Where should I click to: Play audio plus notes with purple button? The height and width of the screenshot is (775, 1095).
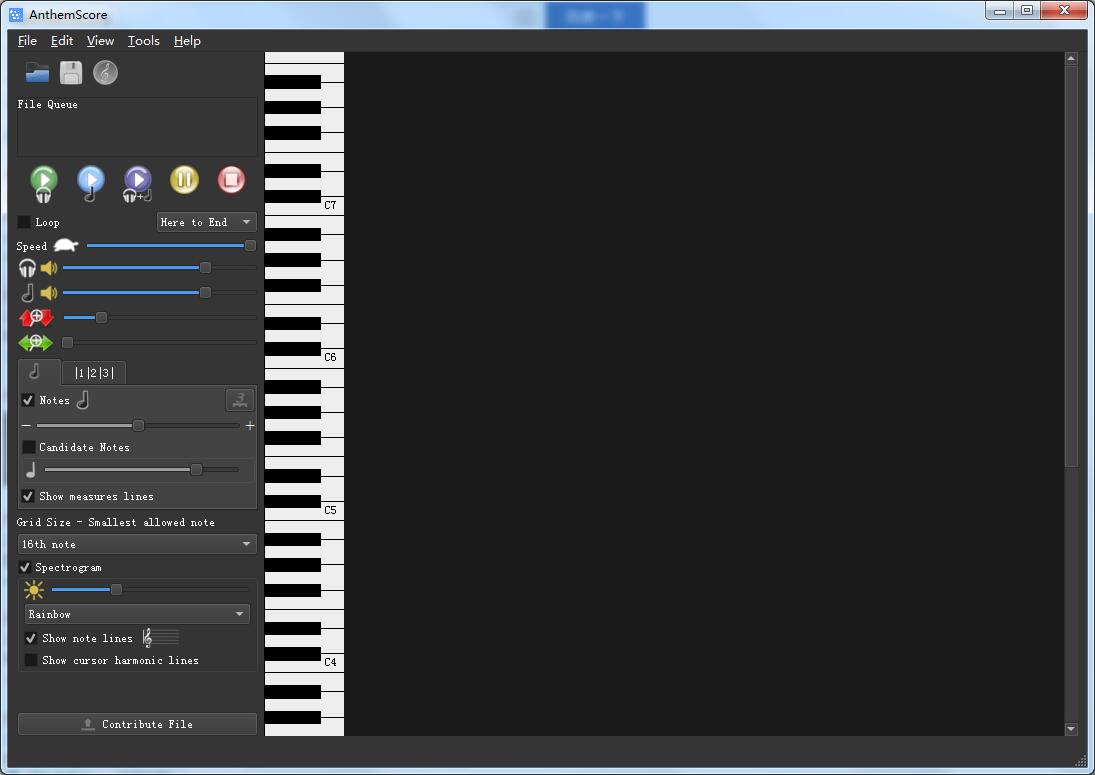point(138,183)
